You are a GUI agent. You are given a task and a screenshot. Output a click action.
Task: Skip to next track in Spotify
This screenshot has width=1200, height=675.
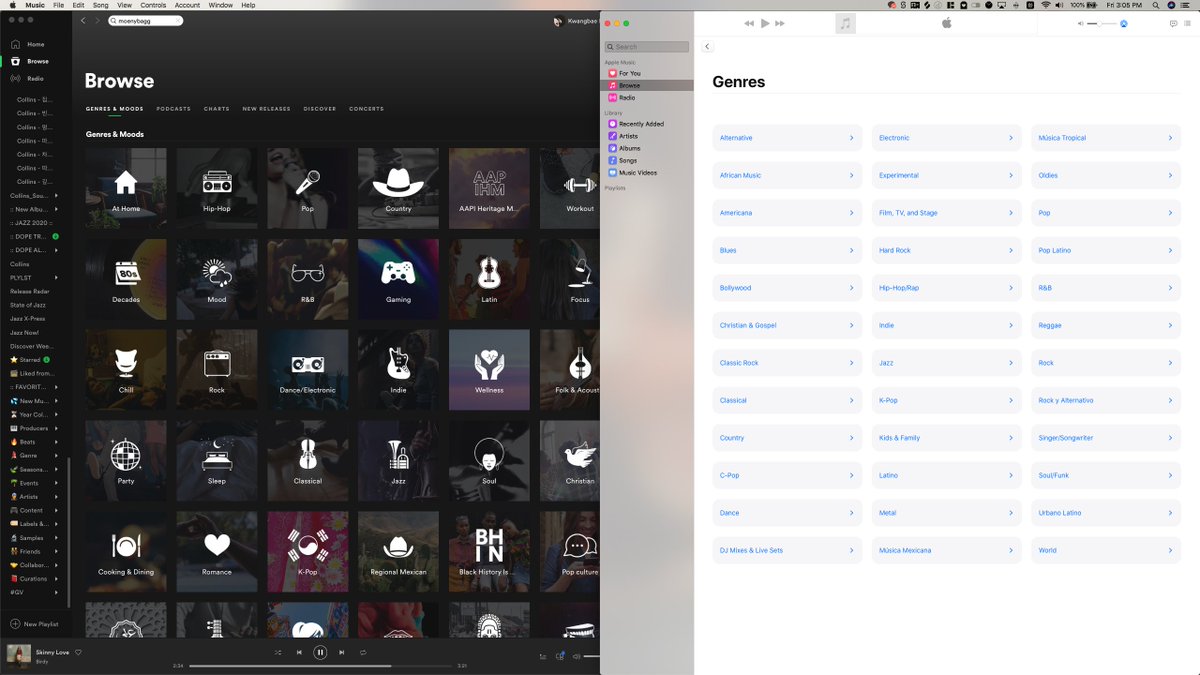coord(342,652)
